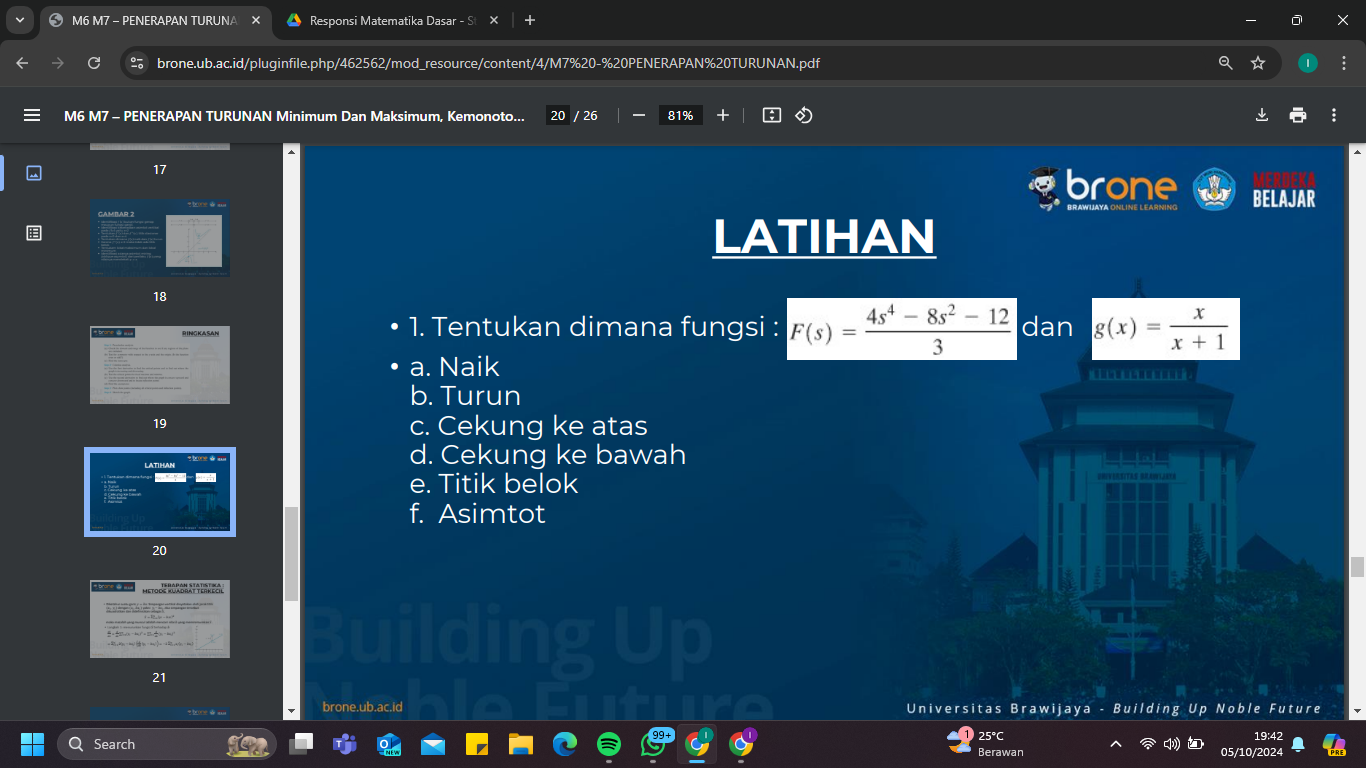The height and width of the screenshot is (768, 1366).
Task: Open Chrome's three-dot menu
Action: [x=1342, y=63]
